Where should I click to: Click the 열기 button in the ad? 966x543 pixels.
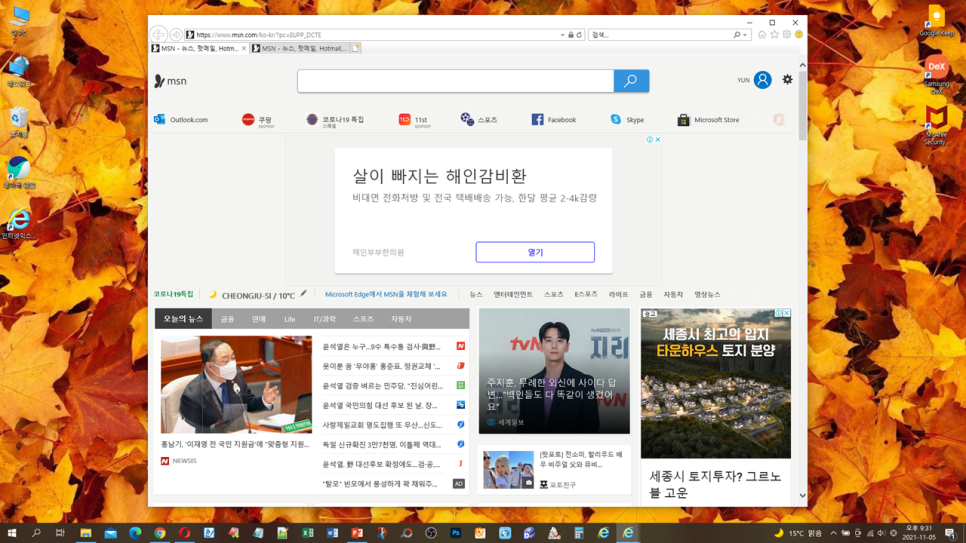click(535, 252)
